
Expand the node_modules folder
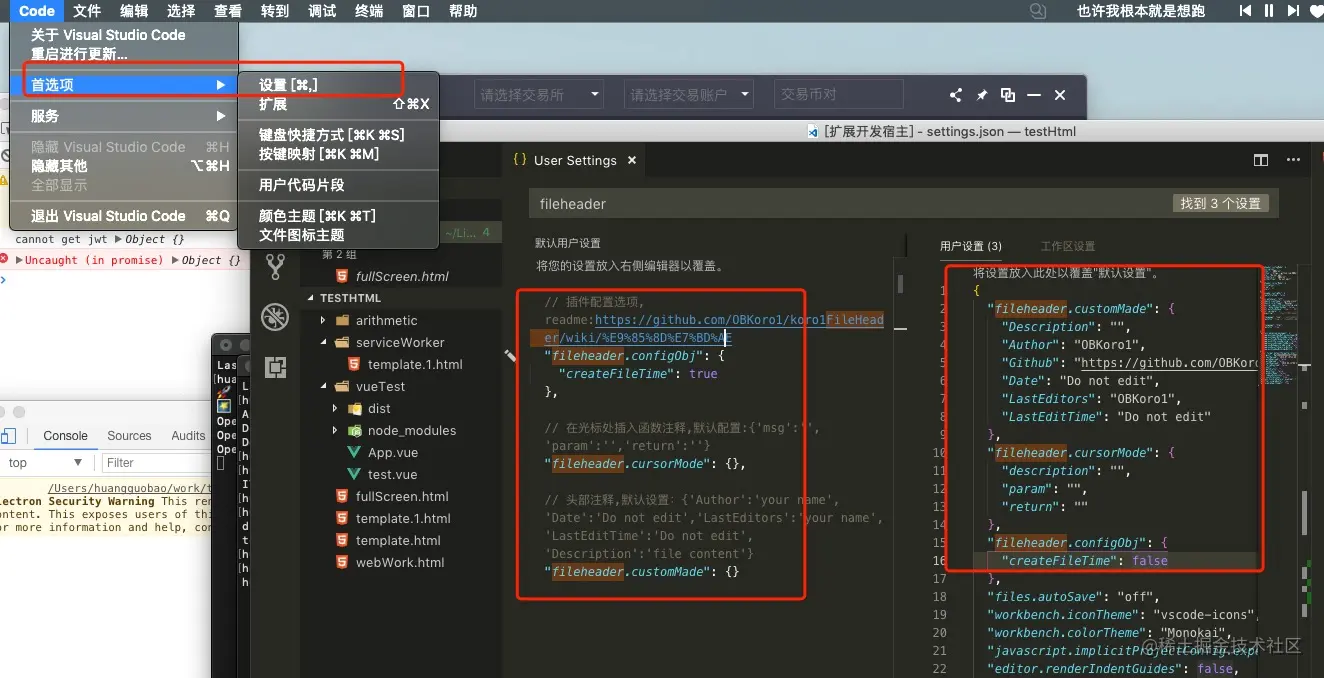(x=335, y=431)
